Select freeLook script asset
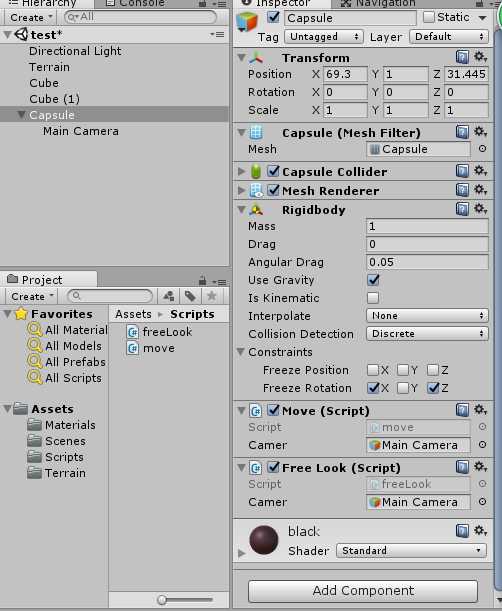The width and height of the screenshot is (502, 611). [x=159, y=332]
